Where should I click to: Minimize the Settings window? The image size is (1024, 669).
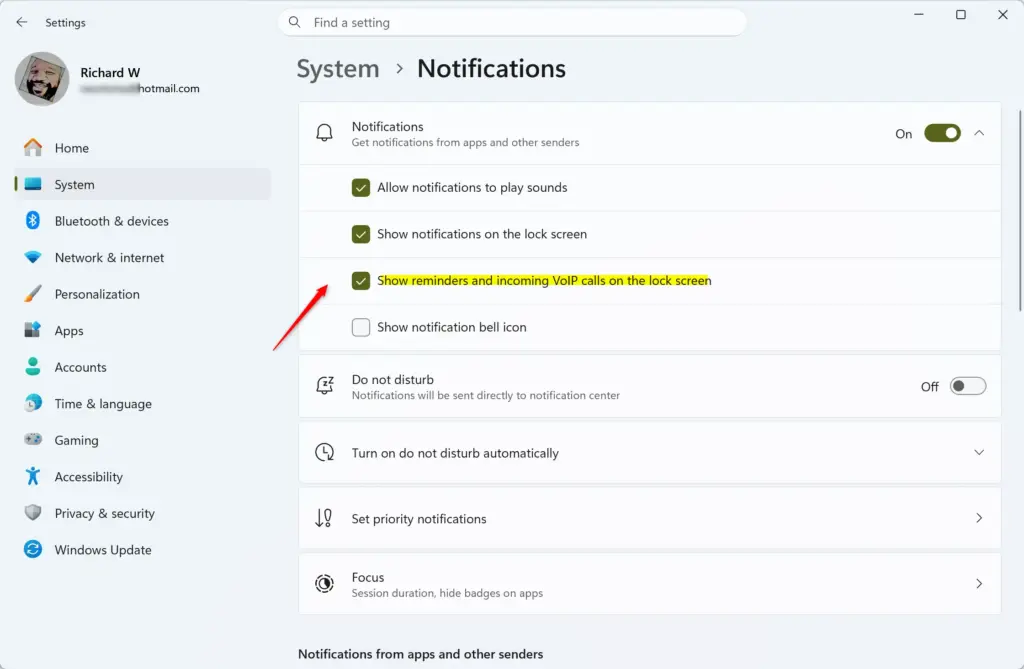click(919, 14)
